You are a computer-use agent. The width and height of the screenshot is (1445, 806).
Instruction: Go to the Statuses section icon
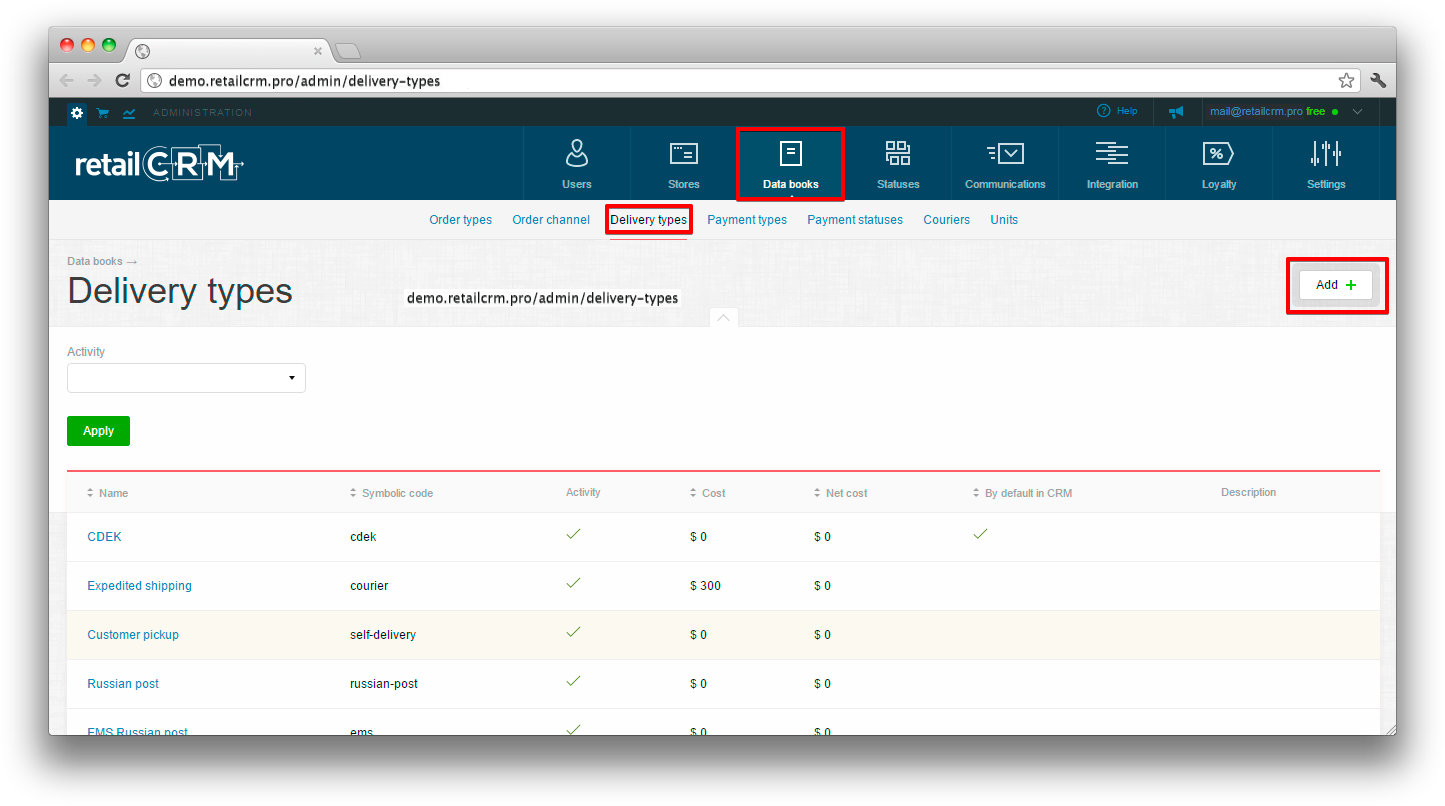(x=898, y=153)
